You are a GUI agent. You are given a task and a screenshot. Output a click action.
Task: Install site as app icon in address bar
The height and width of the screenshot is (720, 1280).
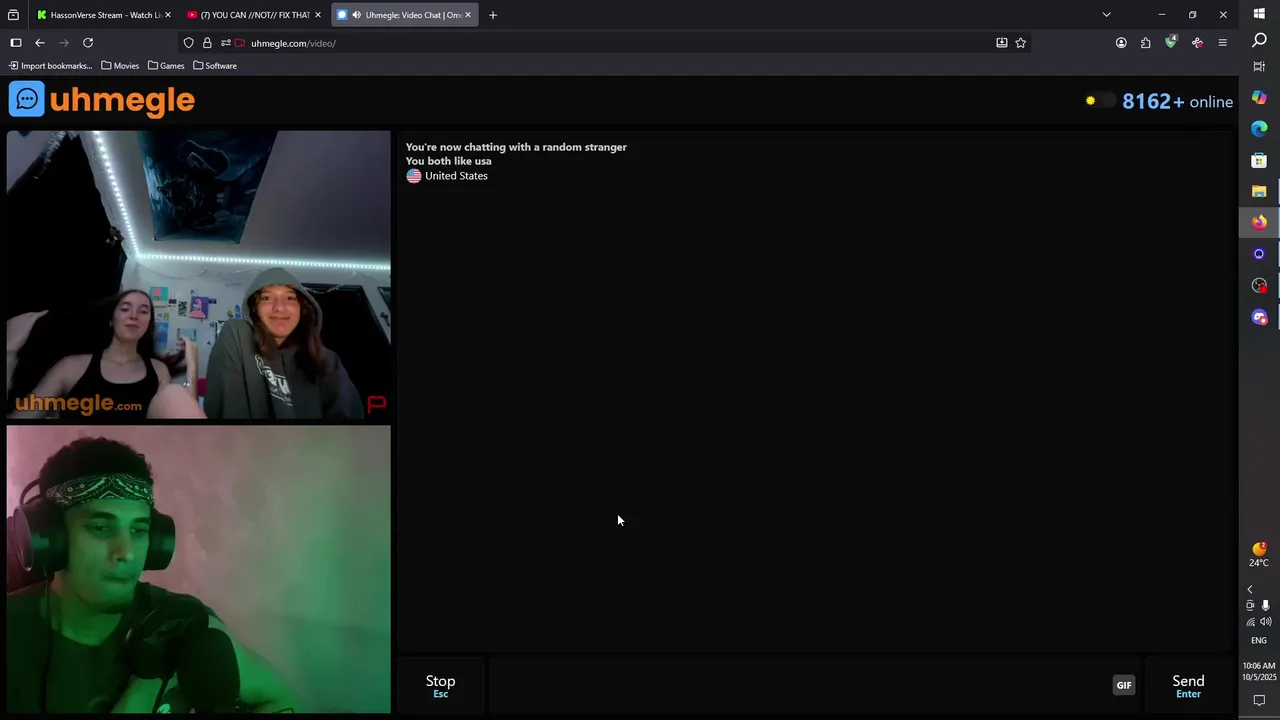click(1001, 43)
